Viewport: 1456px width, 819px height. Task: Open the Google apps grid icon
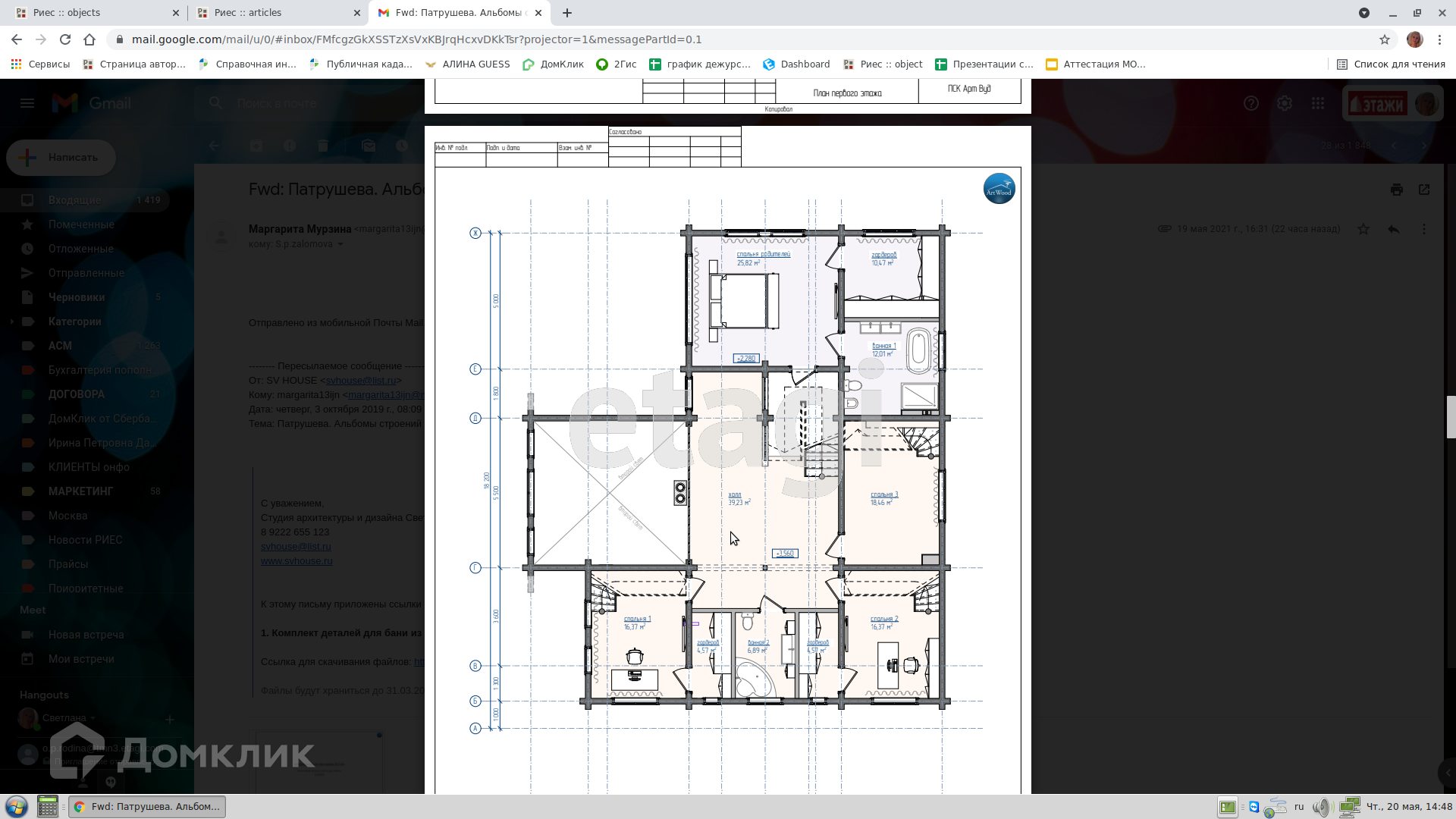pyautogui.click(x=1318, y=103)
